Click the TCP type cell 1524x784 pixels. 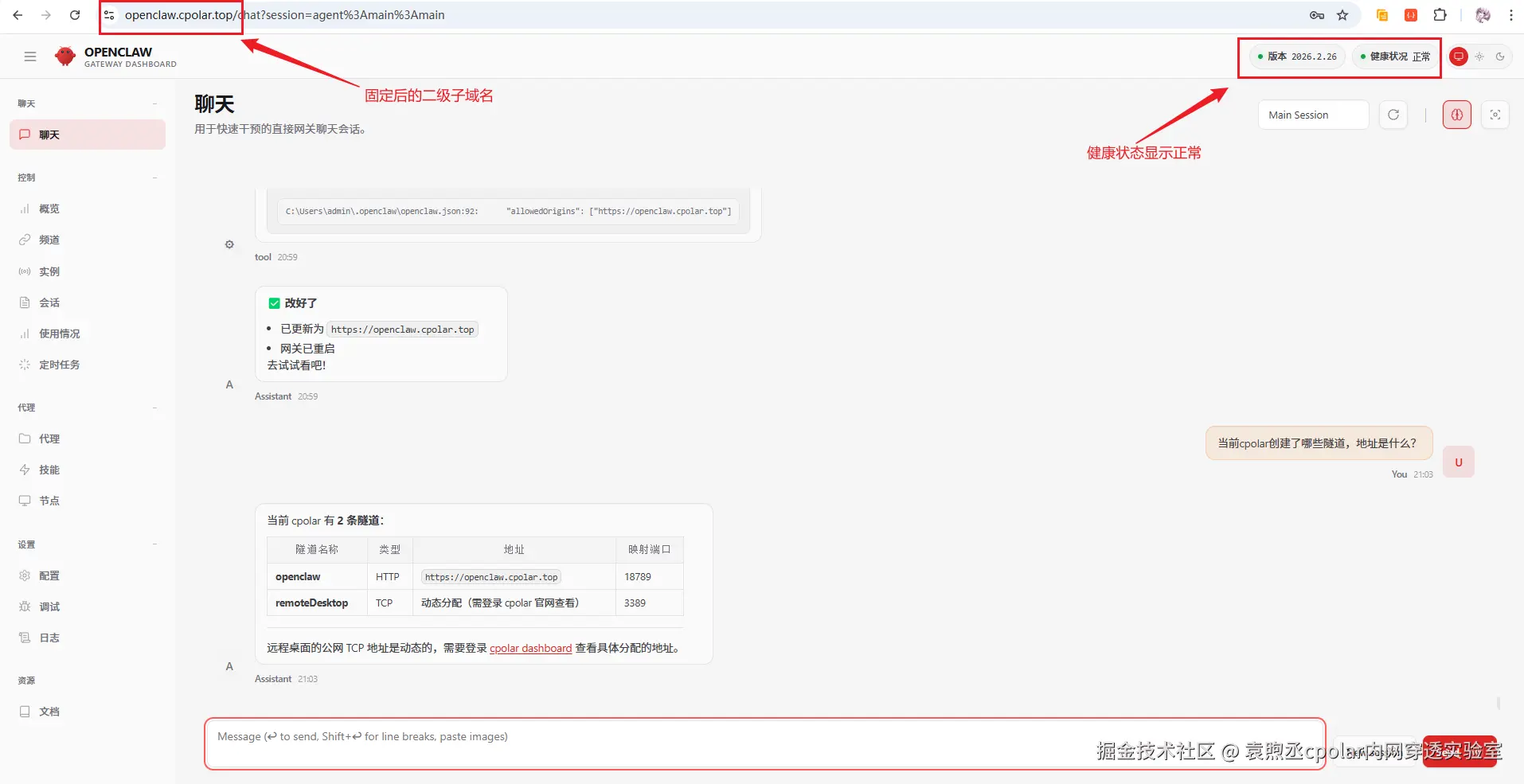click(x=389, y=603)
